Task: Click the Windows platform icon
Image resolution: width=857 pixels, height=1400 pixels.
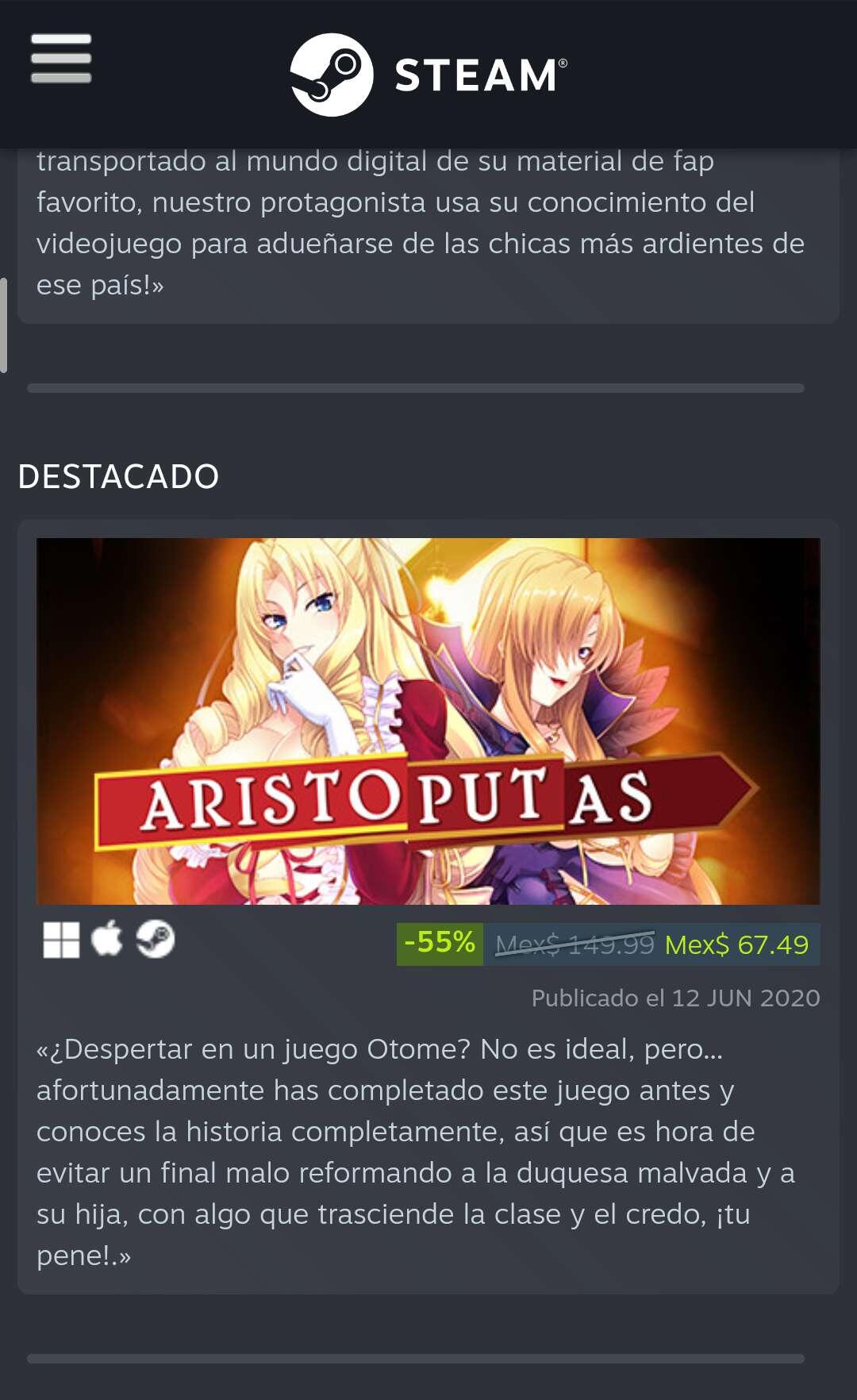Action: pyautogui.click(x=61, y=940)
